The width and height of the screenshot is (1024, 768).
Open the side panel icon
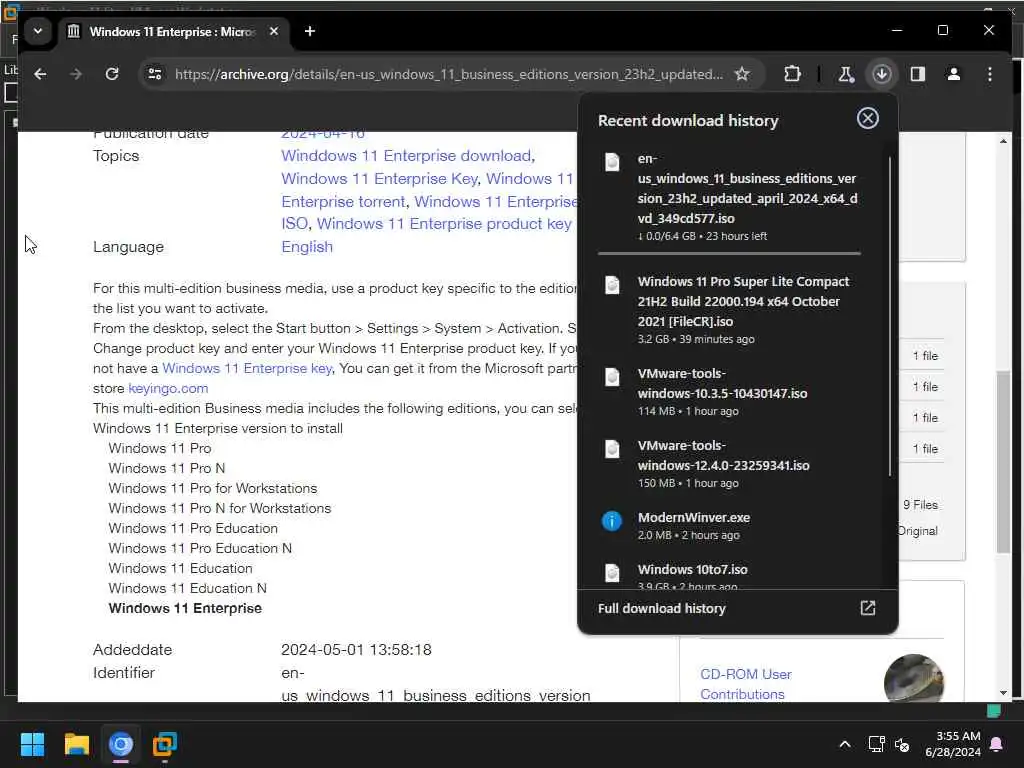pyautogui.click(x=918, y=74)
